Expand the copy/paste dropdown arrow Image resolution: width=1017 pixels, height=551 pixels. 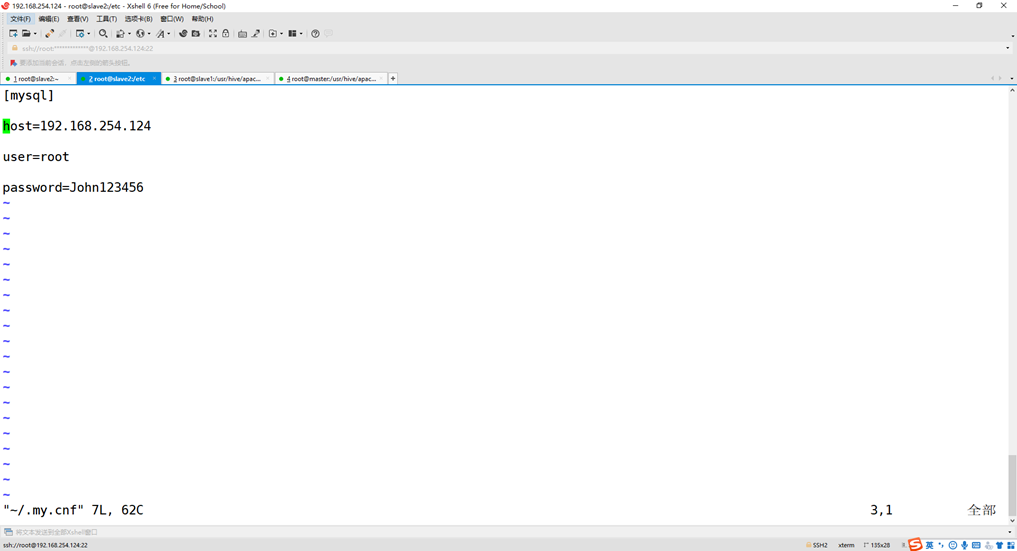129,34
